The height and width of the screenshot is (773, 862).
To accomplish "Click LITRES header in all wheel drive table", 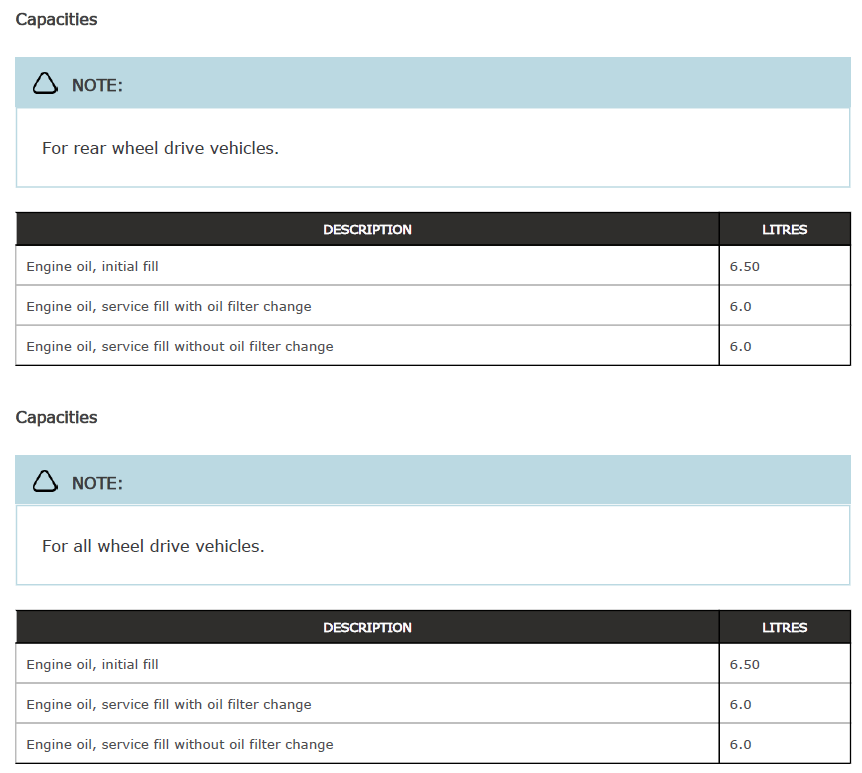I will point(784,628).
